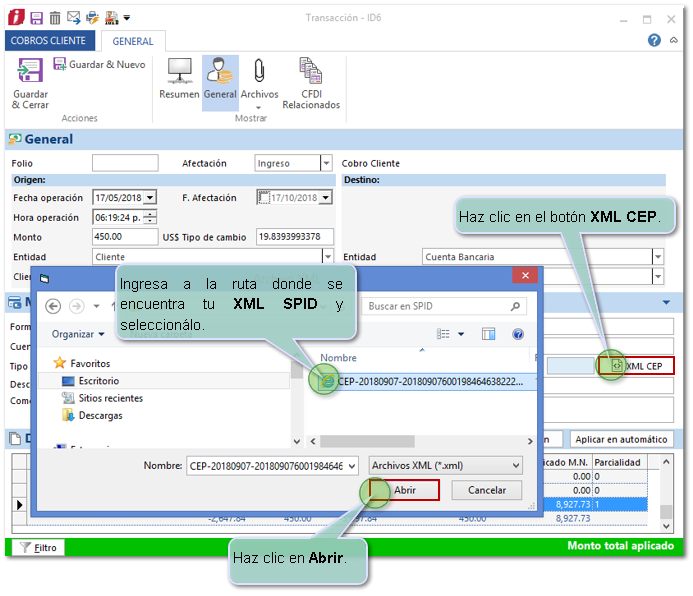Open the Organizar menu
Viewport: 693px width, 596px height.
pyautogui.click(x=78, y=334)
